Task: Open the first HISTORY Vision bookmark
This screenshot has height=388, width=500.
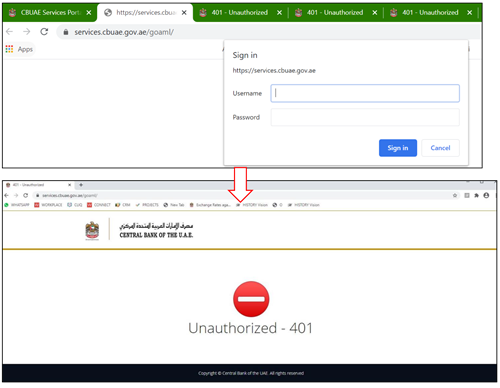Action: click(x=252, y=205)
